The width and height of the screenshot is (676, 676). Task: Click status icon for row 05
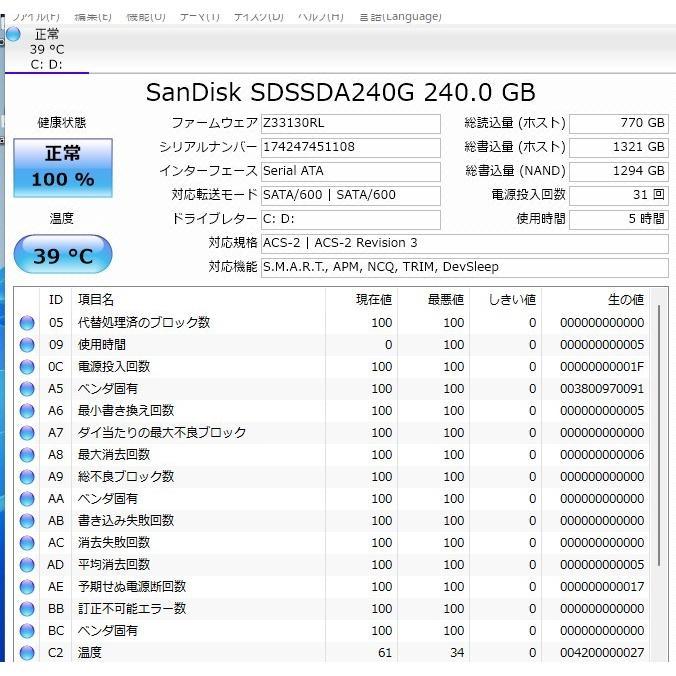[x=27, y=322]
